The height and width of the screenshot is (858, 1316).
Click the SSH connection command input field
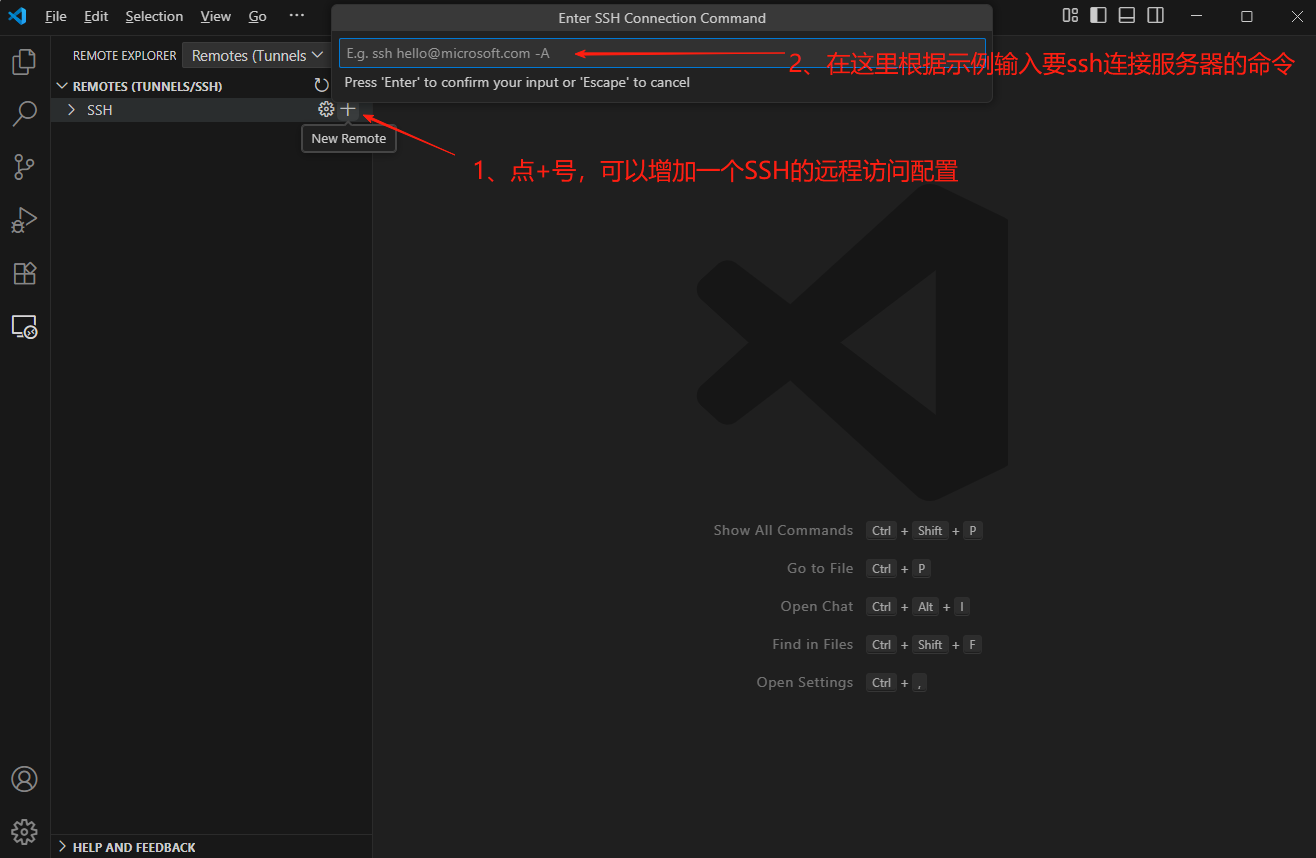coord(660,53)
